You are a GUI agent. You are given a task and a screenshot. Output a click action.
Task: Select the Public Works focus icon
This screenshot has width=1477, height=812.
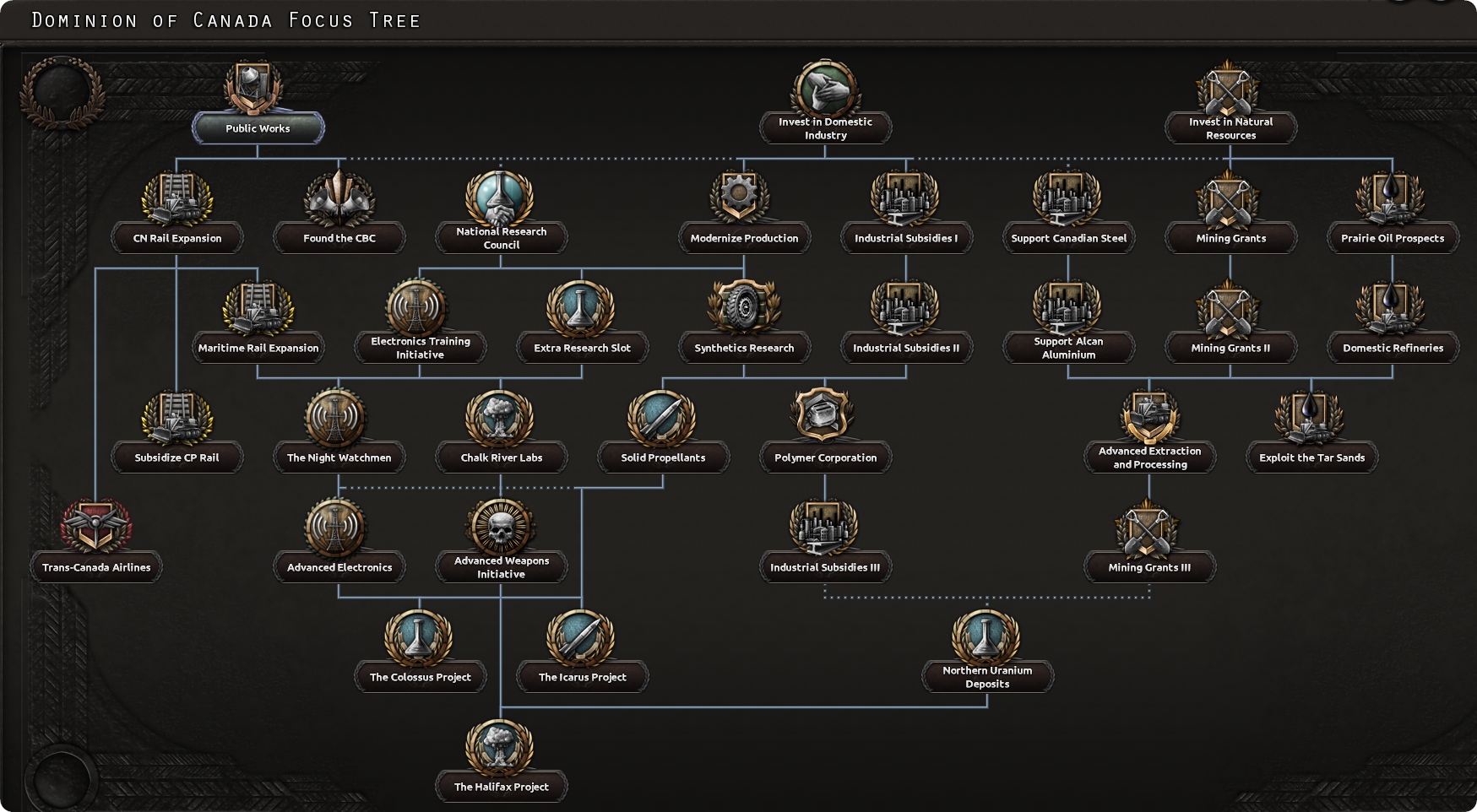point(253,87)
